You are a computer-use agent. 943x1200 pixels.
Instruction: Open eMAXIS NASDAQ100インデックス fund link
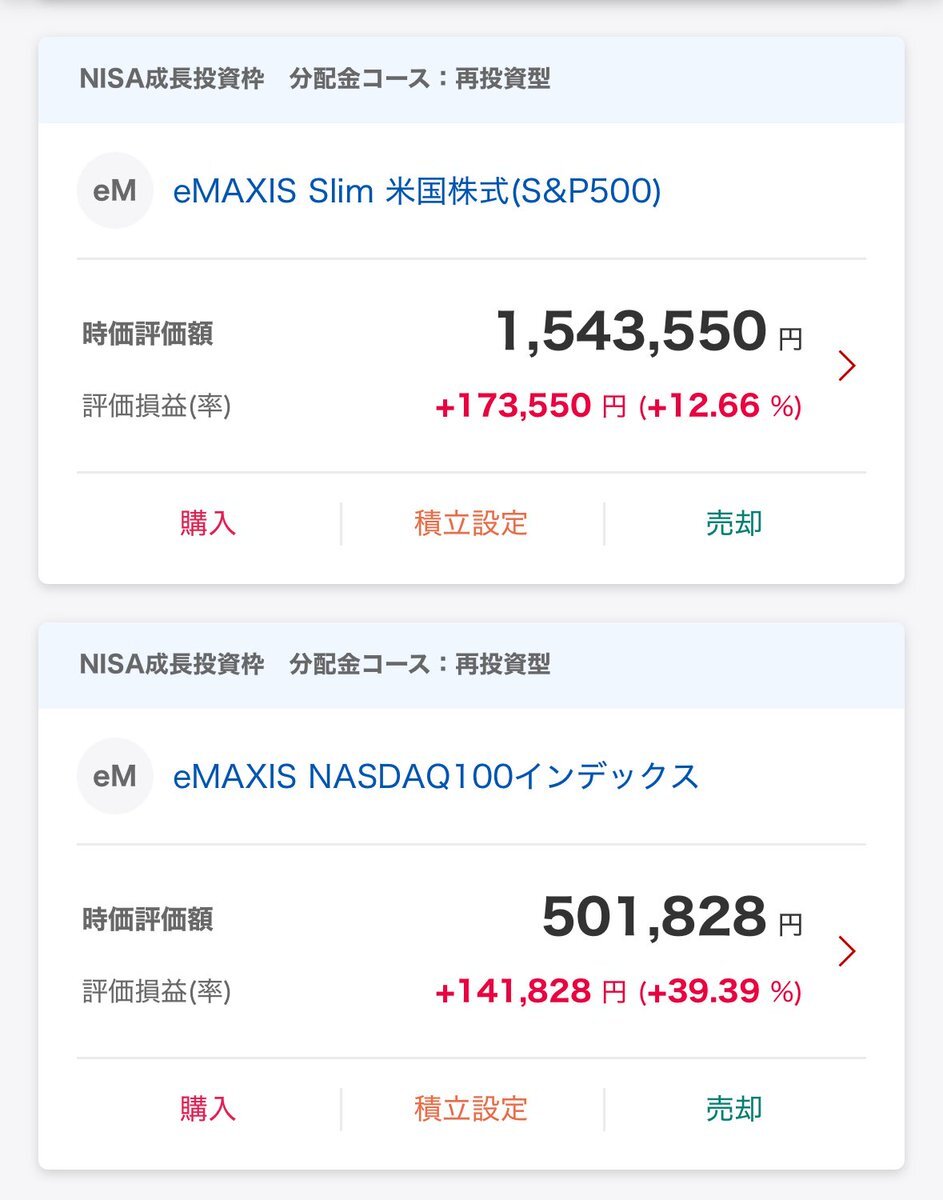click(x=436, y=777)
